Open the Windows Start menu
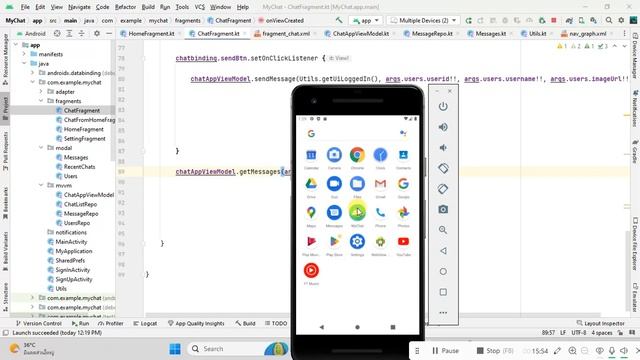This screenshot has height=360, width=640. coord(175,349)
